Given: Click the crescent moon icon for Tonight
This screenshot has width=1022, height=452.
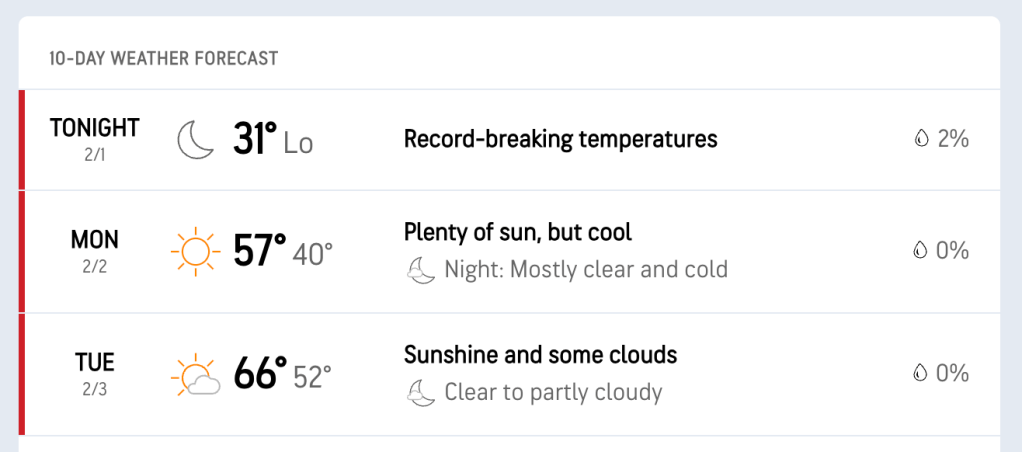Looking at the screenshot, I should point(196,140).
